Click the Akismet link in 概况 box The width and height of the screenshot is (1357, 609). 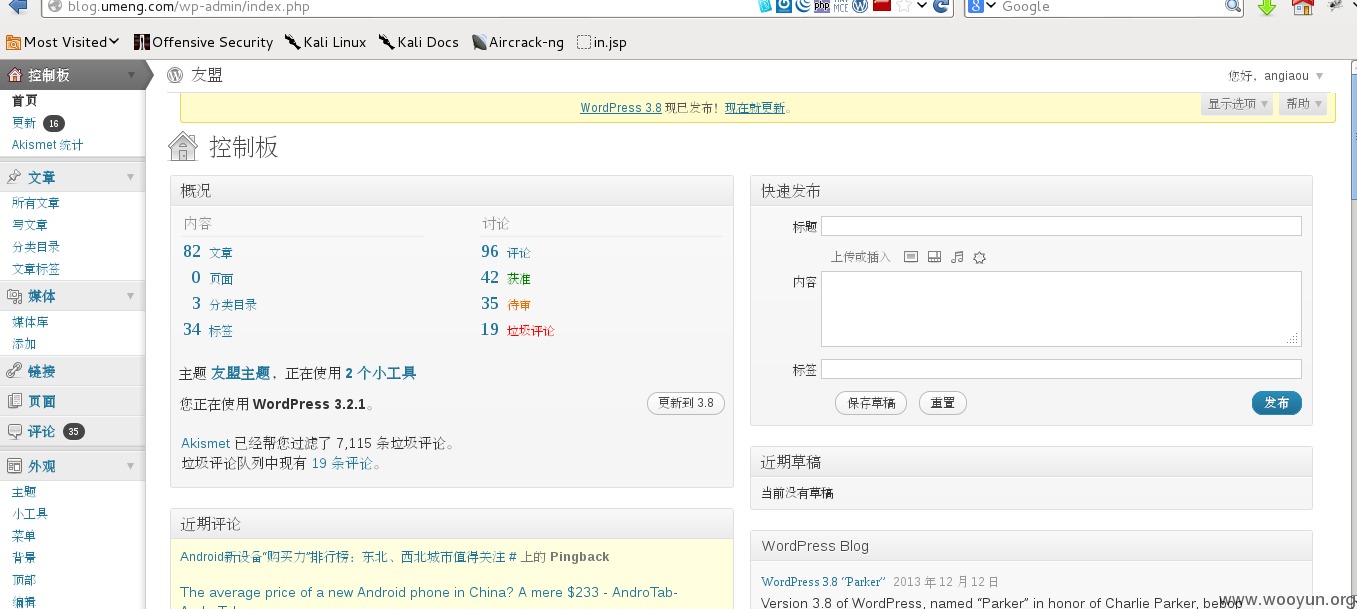(205, 443)
